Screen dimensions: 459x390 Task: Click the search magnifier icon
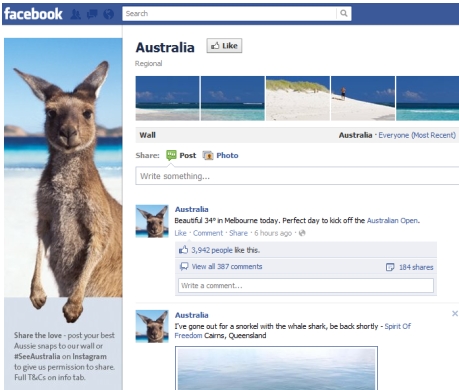pos(344,13)
